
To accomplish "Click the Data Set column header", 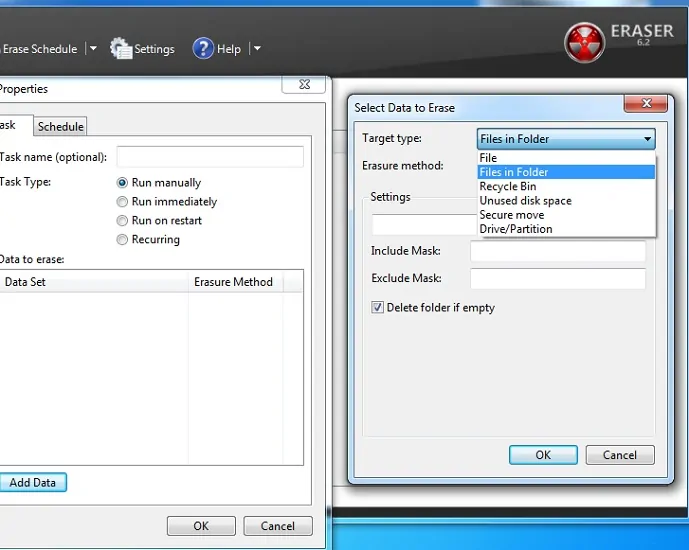I will (94, 282).
